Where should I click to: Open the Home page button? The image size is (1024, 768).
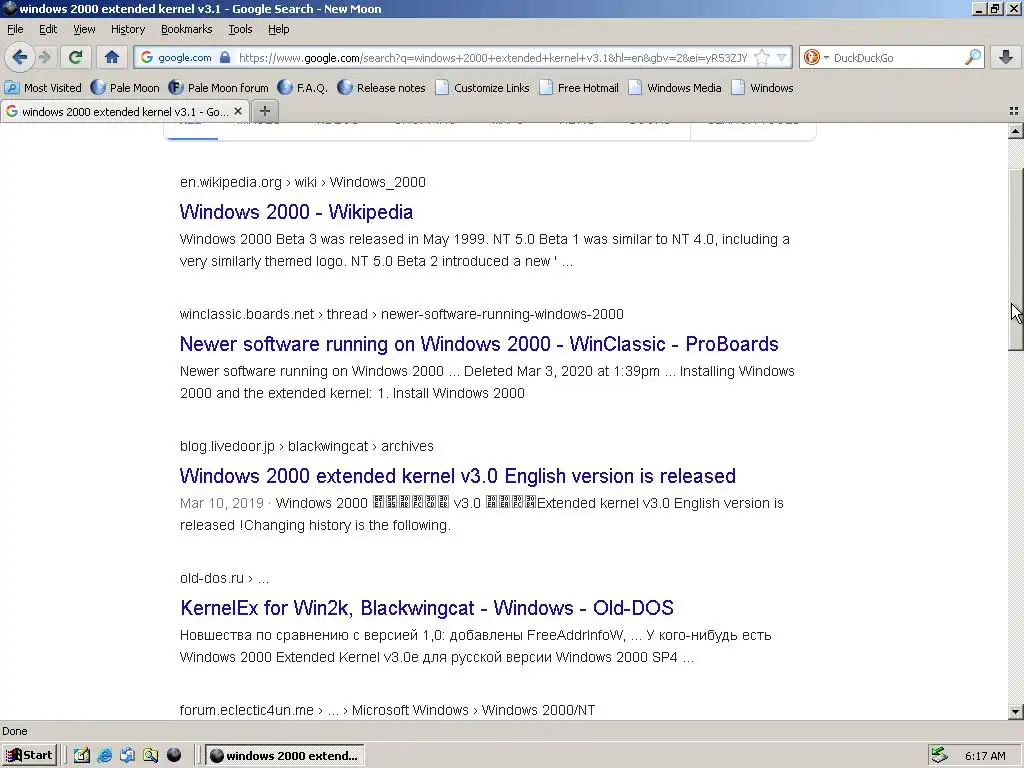112,57
